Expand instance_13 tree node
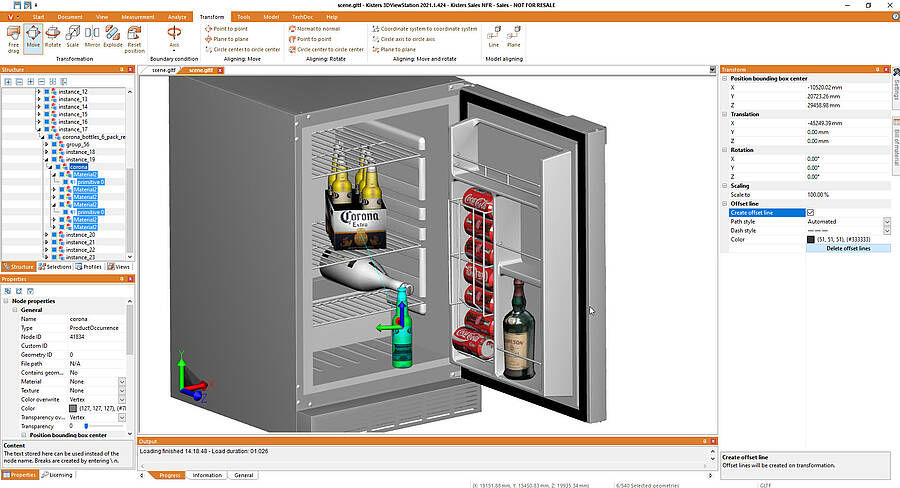The image size is (900, 488). [39, 99]
